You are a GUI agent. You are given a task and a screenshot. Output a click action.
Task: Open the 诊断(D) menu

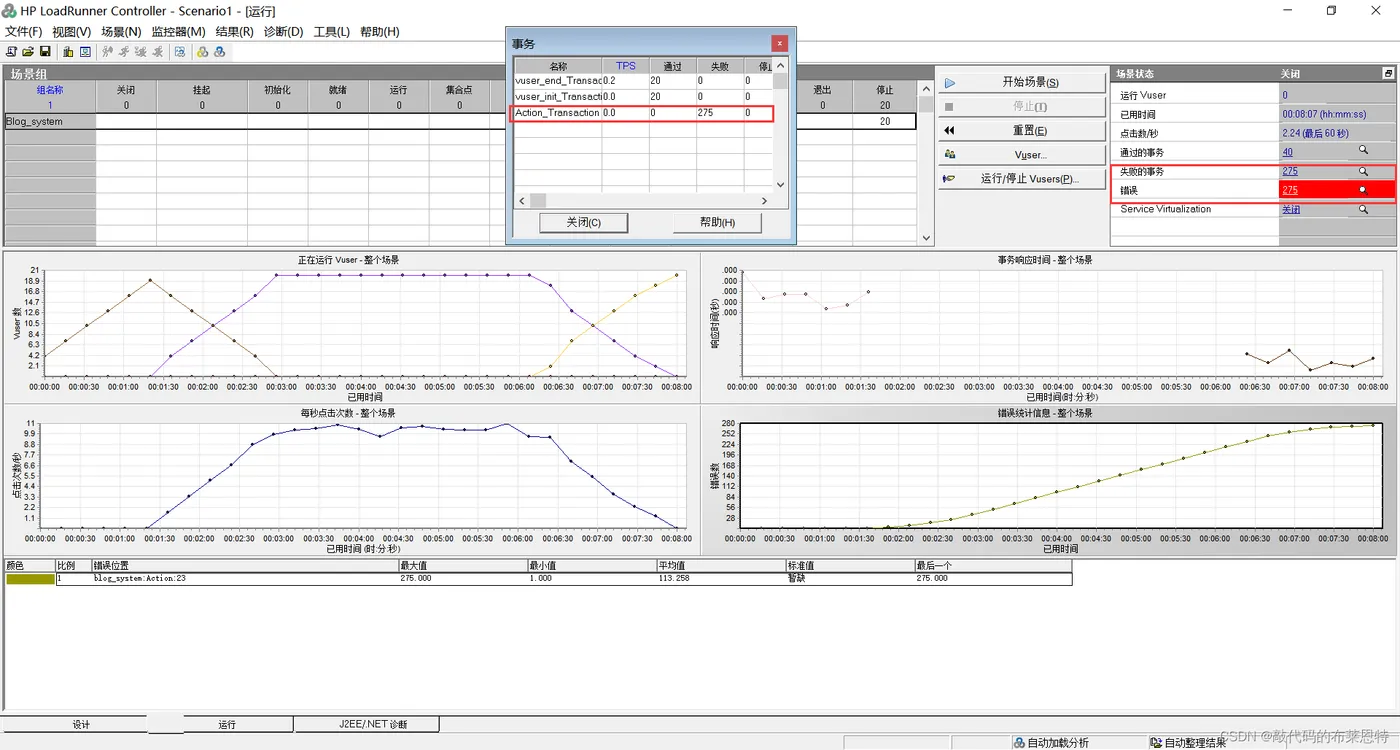(x=284, y=31)
